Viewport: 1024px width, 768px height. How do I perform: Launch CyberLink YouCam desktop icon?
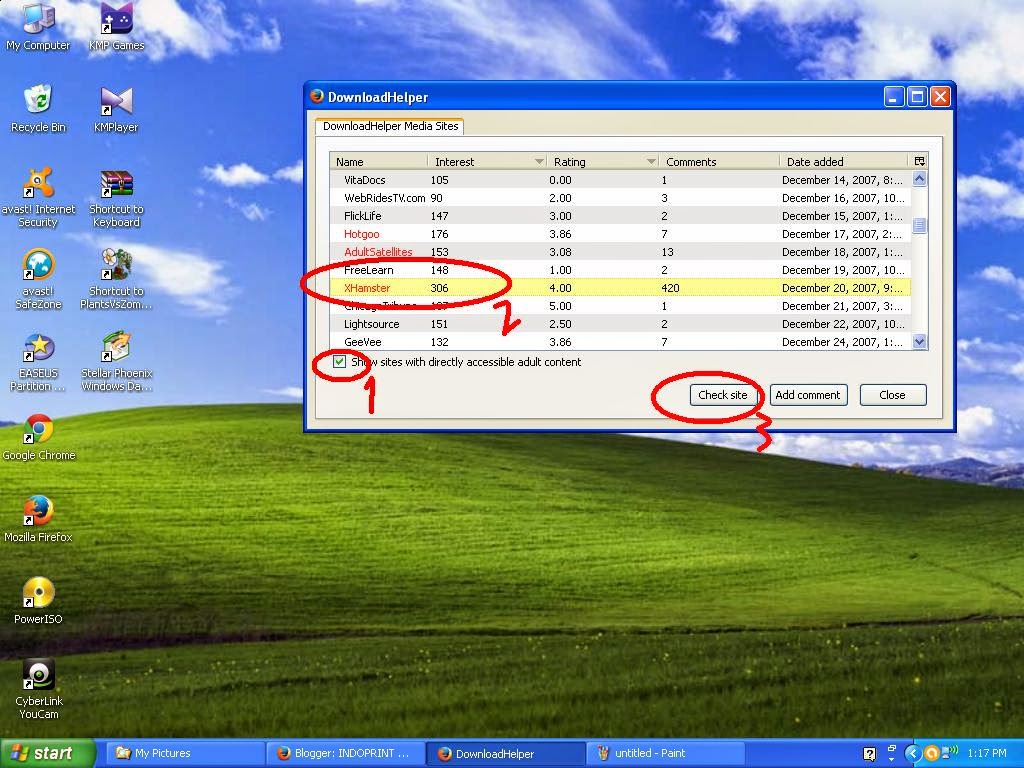[x=38, y=688]
